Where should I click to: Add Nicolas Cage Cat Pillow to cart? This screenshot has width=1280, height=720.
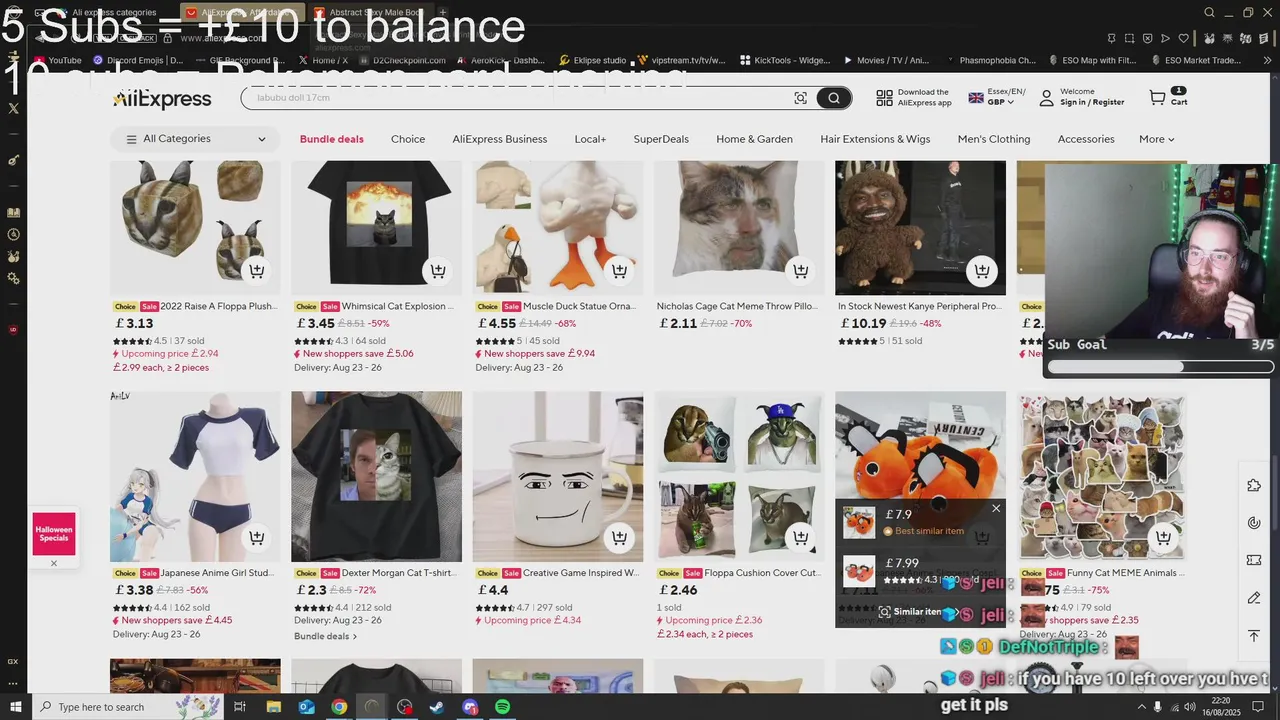800,271
